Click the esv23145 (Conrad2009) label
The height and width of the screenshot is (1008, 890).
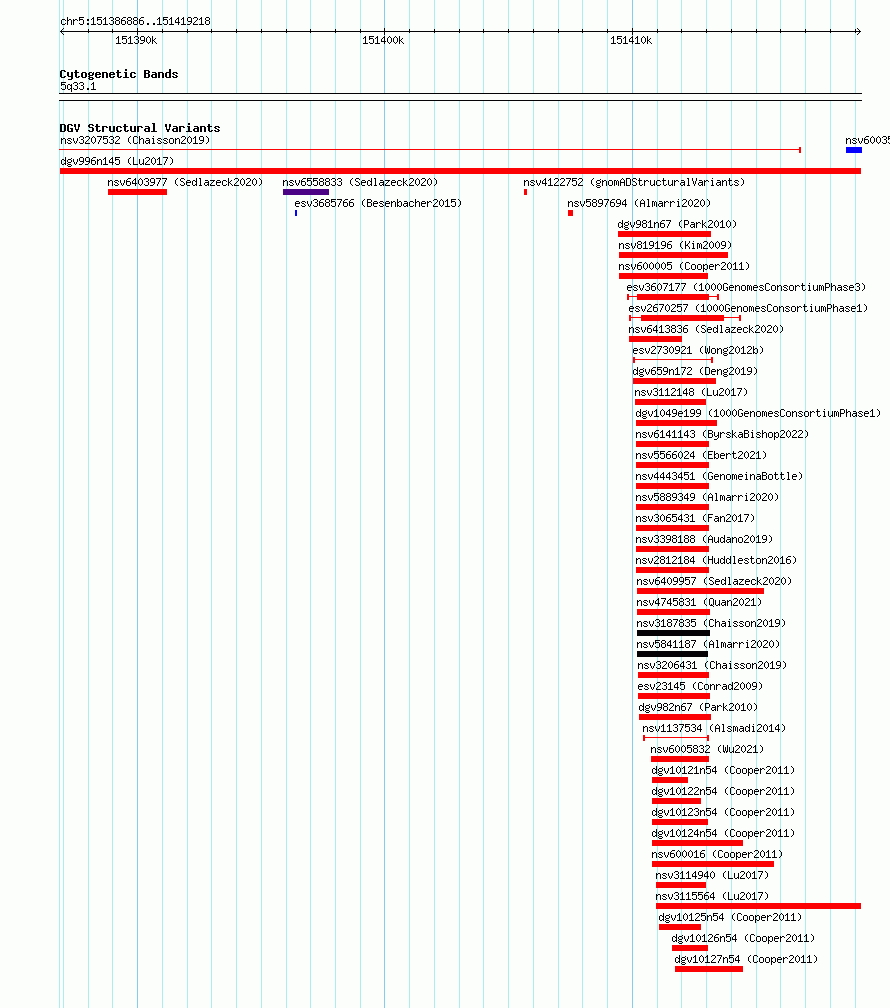coord(700,687)
